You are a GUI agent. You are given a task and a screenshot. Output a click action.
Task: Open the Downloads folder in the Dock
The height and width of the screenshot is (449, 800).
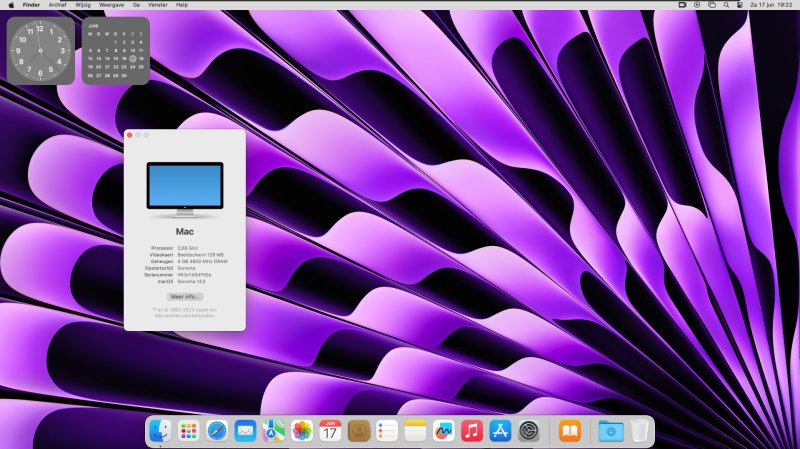[611, 431]
